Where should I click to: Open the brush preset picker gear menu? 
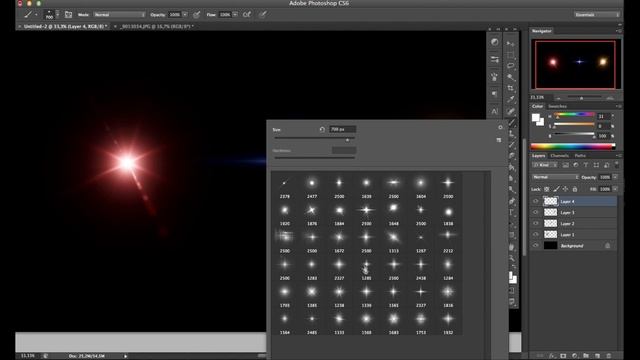[x=500, y=127]
